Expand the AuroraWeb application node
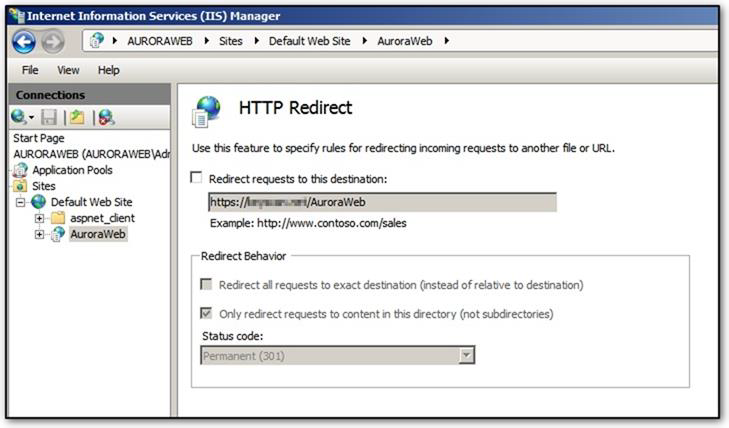This screenshot has height=428, width=729. [39, 234]
